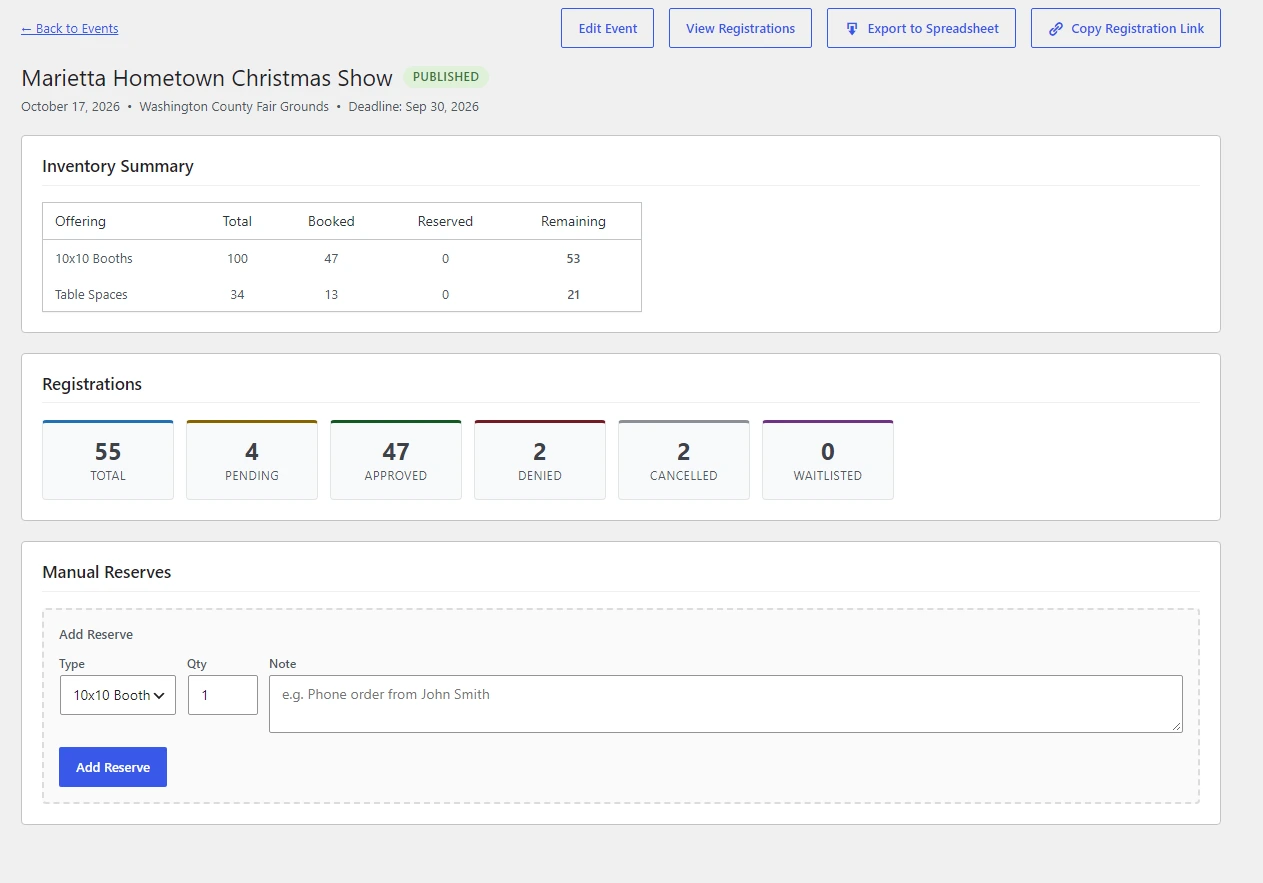
Task: Open View Registrations
Action: [x=740, y=28]
